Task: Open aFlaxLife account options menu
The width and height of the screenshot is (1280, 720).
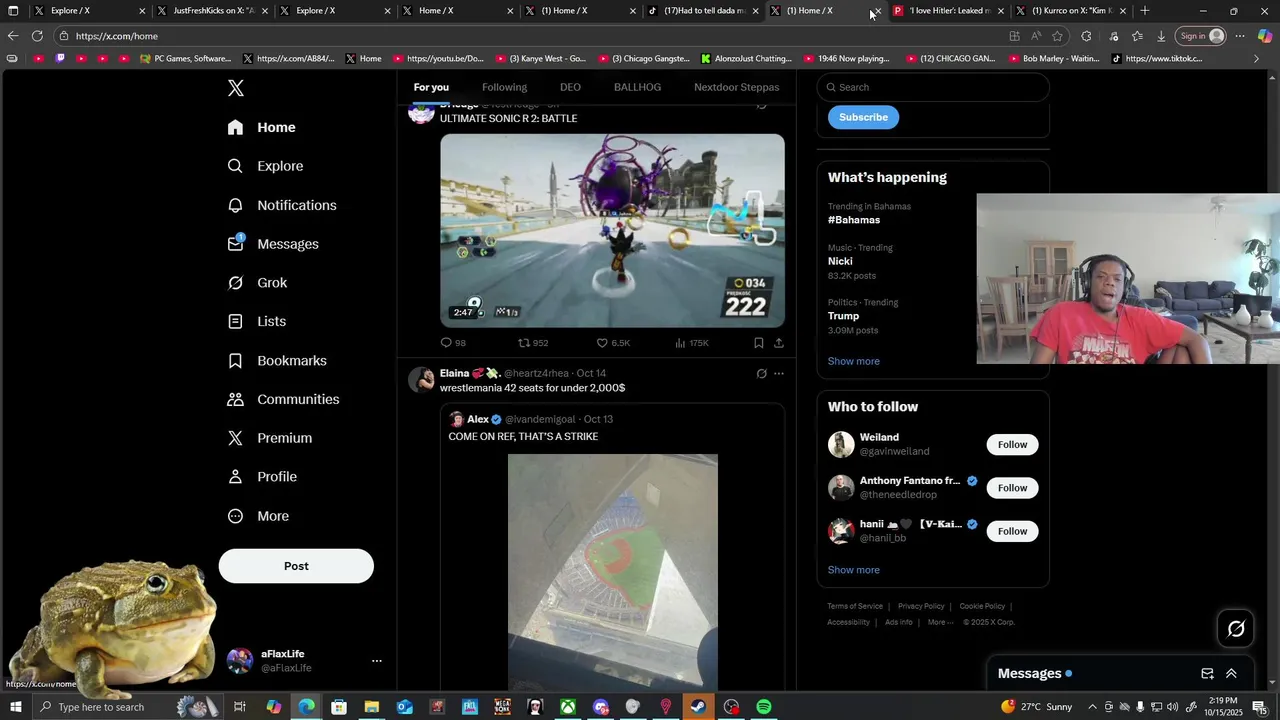Action: (x=377, y=661)
